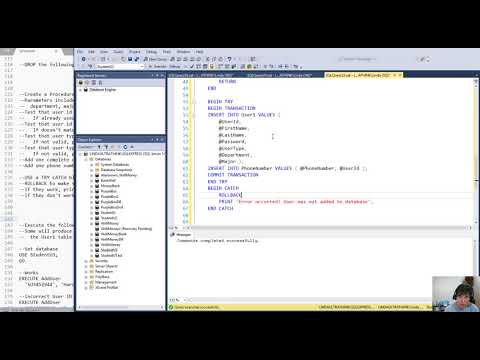
Task: Open the Query menu
Action: click(118, 52)
